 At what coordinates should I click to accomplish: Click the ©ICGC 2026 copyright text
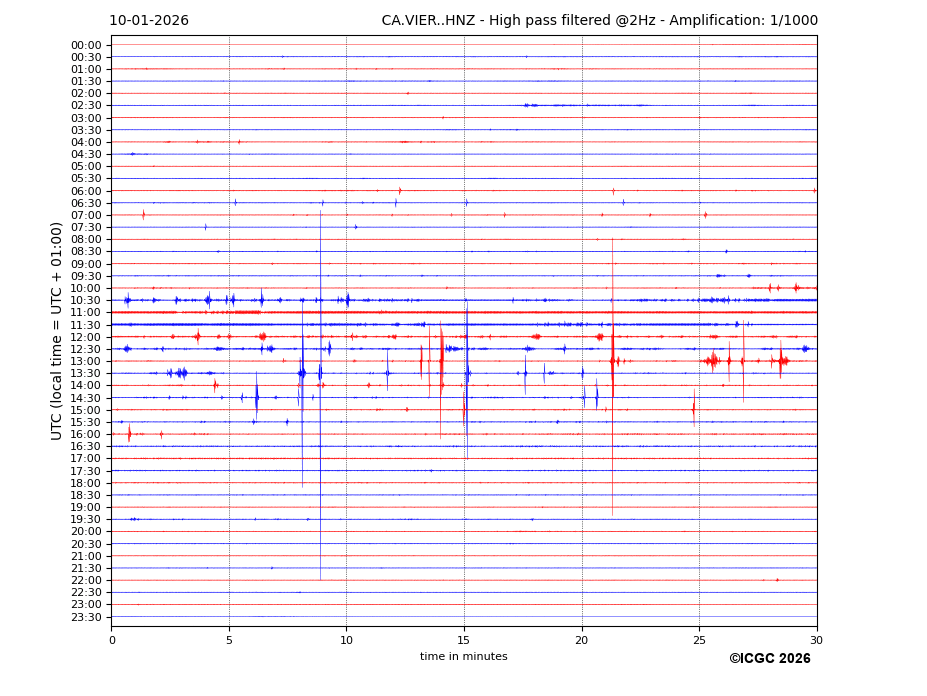click(769, 659)
